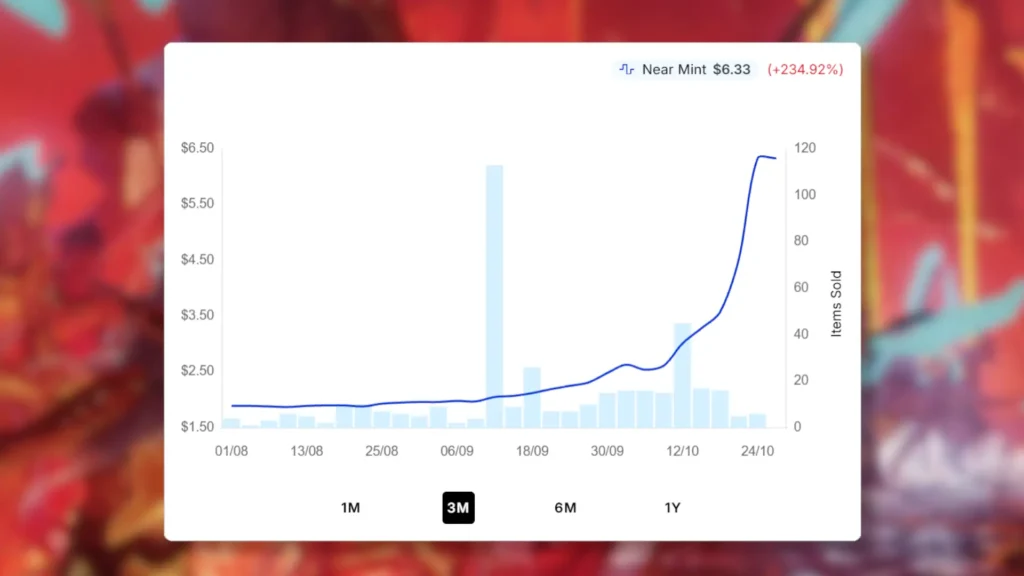The image size is (1024, 576).
Task: Click the 30/09 date label
Action: click(x=607, y=451)
